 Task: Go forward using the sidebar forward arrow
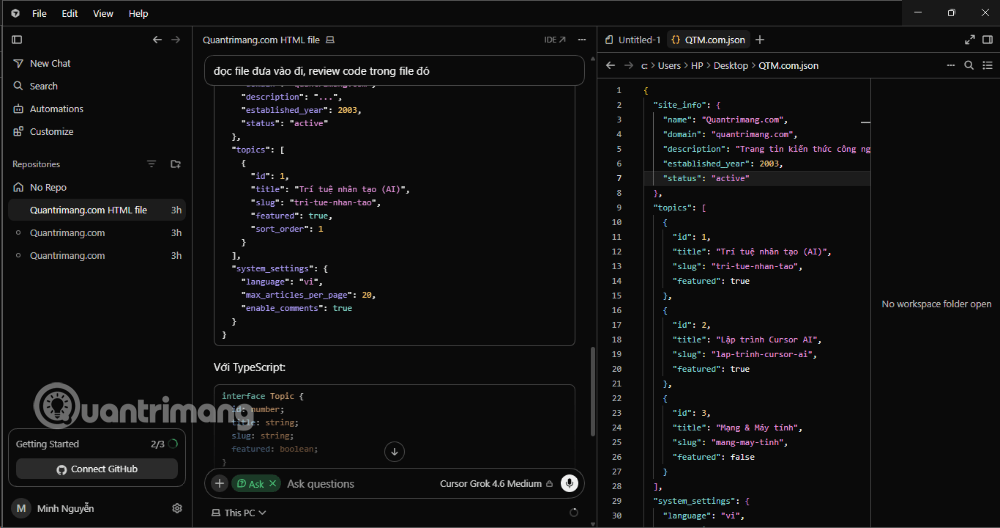click(175, 40)
